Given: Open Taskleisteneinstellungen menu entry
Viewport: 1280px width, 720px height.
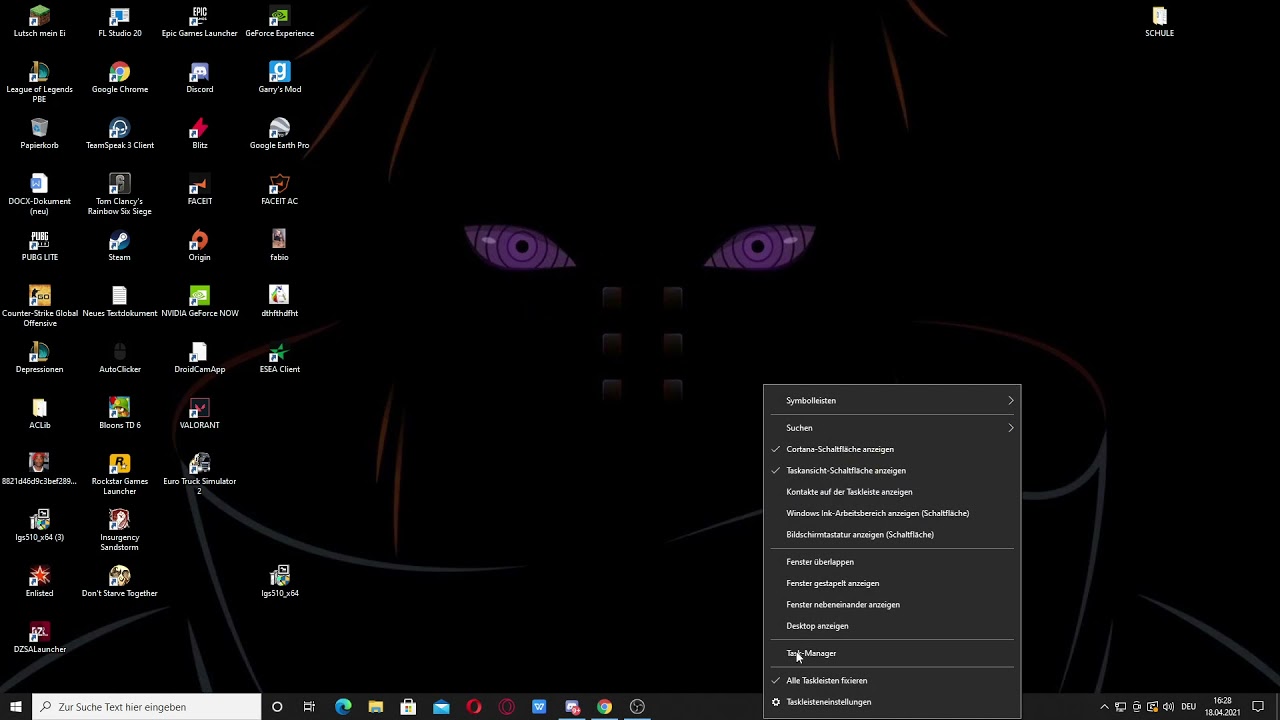Looking at the screenshot, I should (892, 702).
